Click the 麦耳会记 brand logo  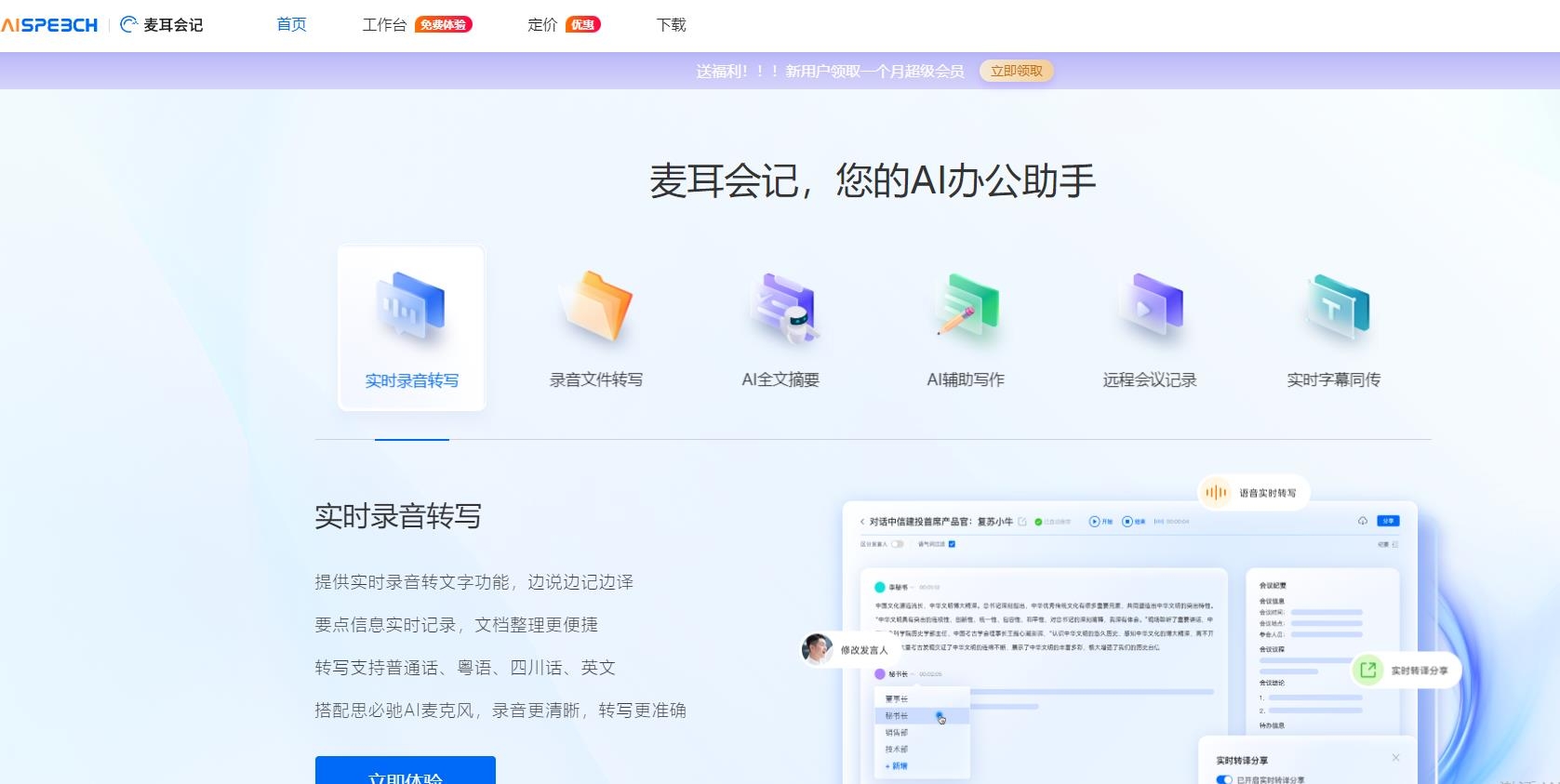tap(162, 25)
